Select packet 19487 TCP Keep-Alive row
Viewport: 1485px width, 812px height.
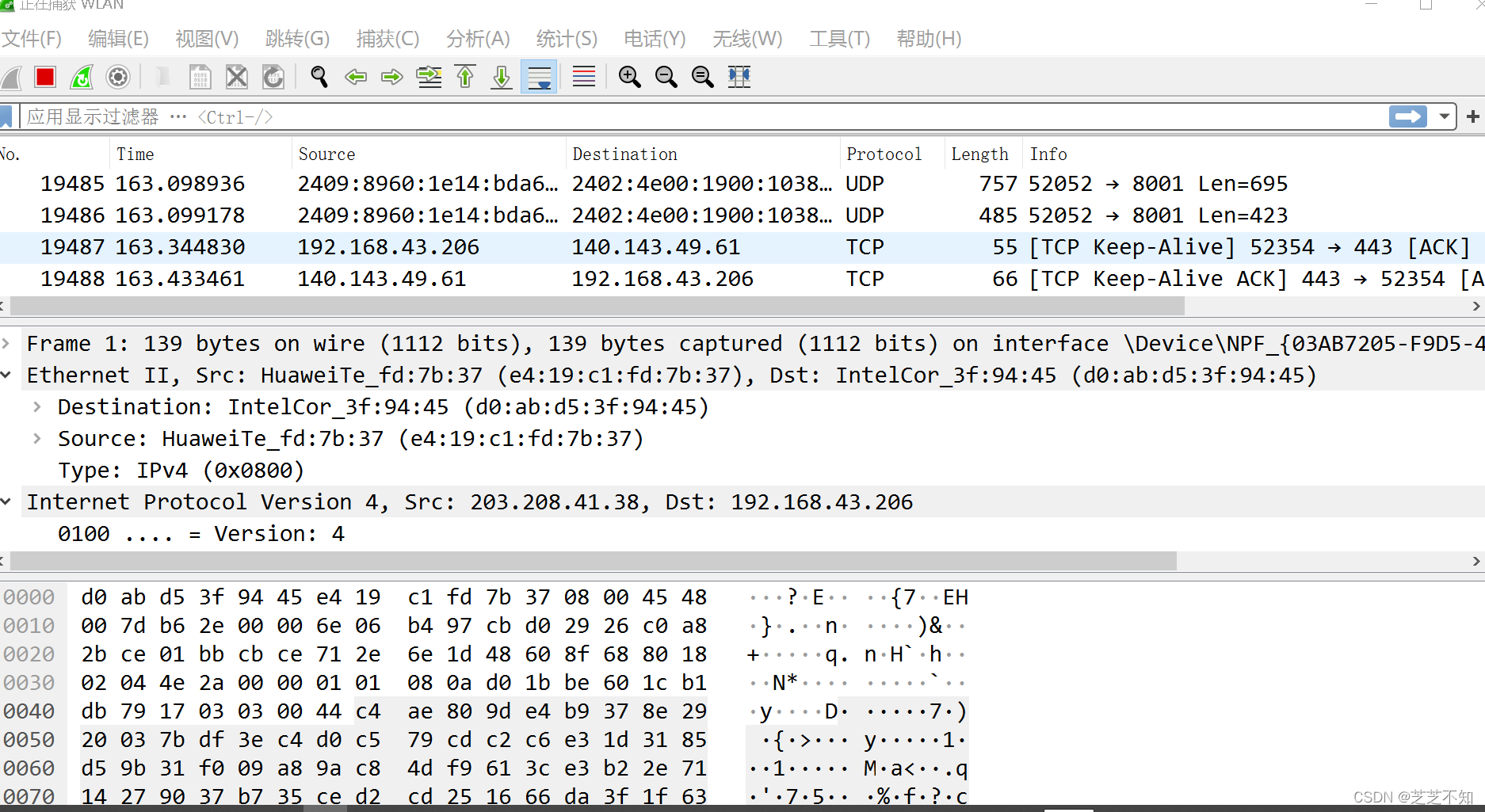point(742,247)
